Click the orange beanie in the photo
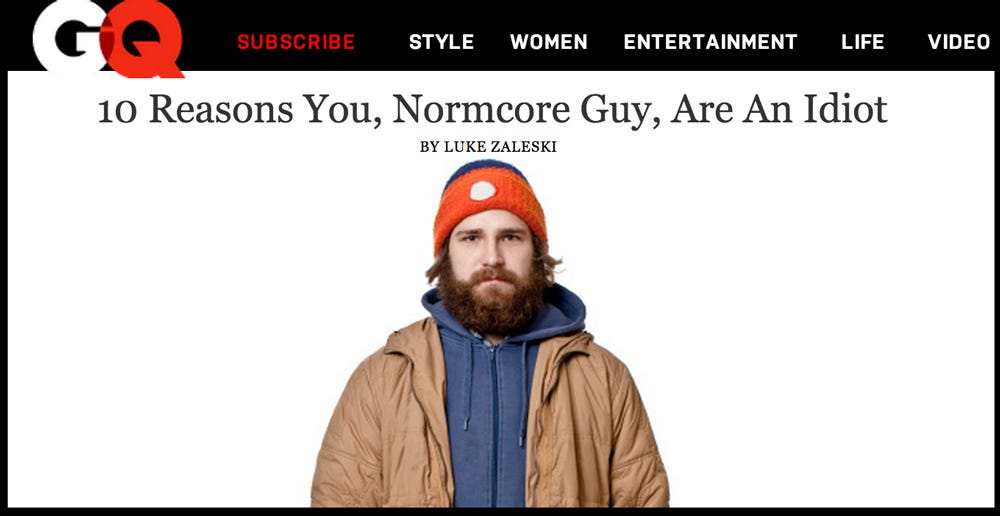1000x516 pixels. pos(489,201)
